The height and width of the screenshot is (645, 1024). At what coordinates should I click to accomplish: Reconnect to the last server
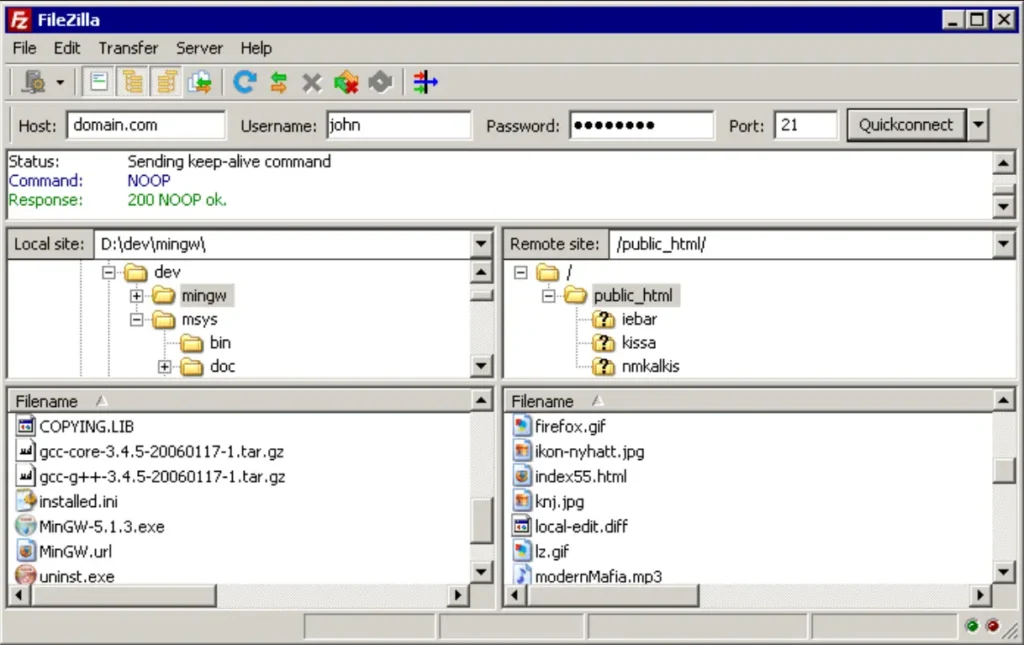click(x=380, y=81)
